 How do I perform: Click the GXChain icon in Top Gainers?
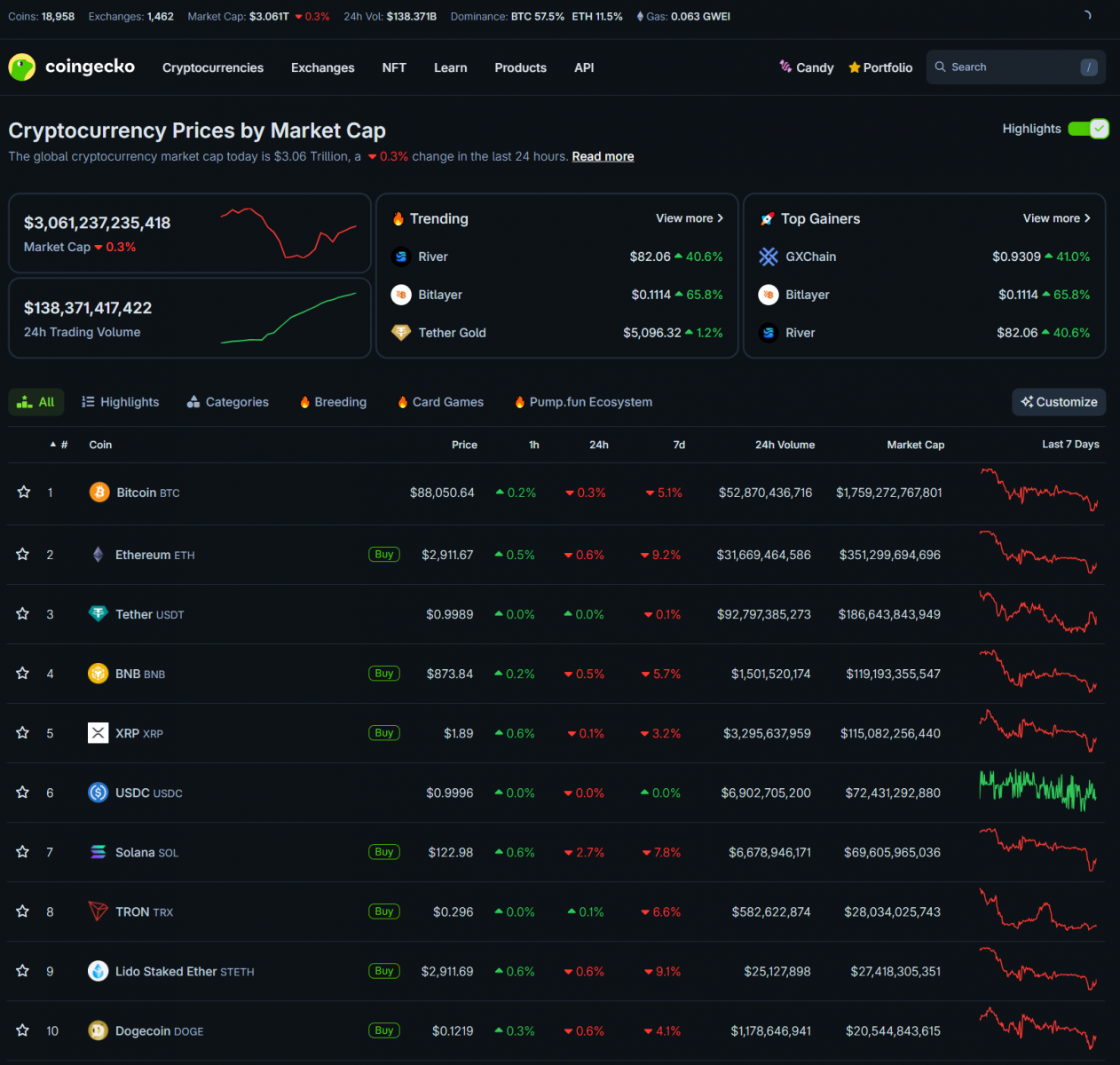769,256
